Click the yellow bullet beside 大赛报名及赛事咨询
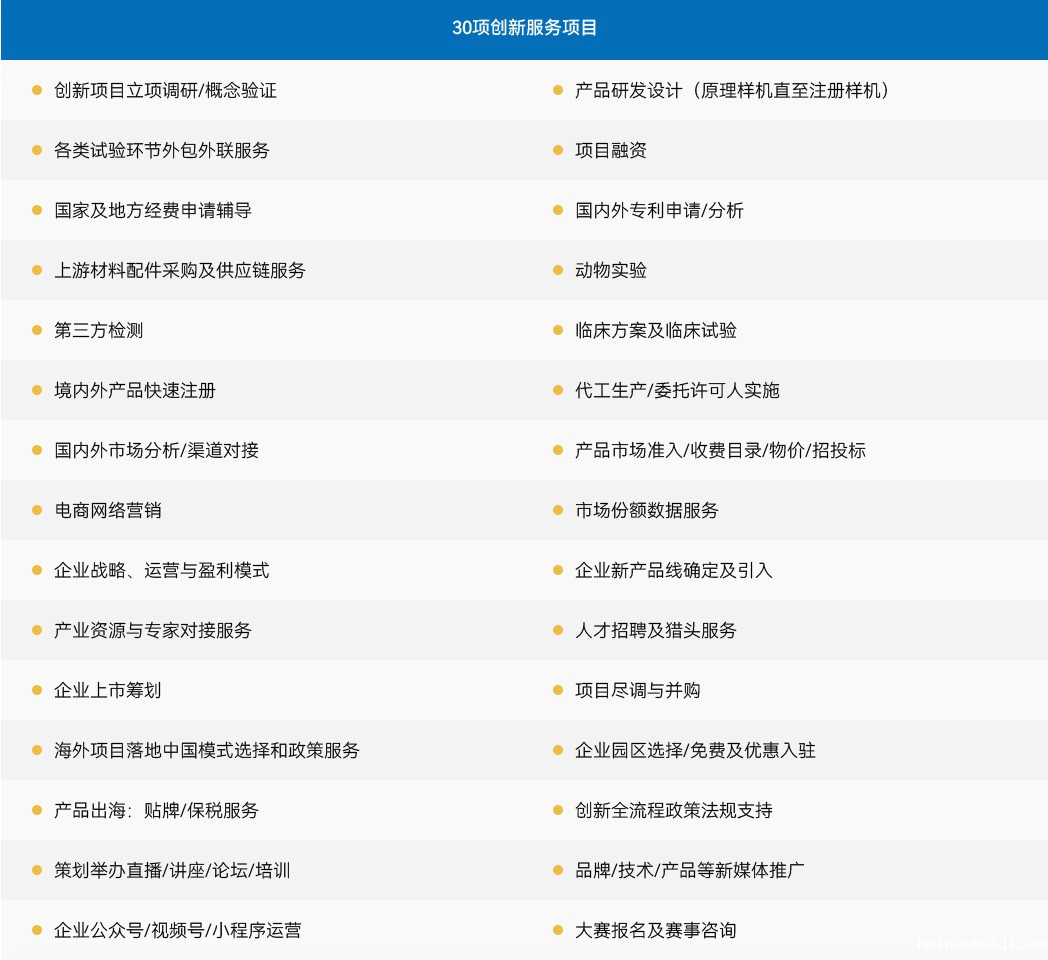 (558, 930)
